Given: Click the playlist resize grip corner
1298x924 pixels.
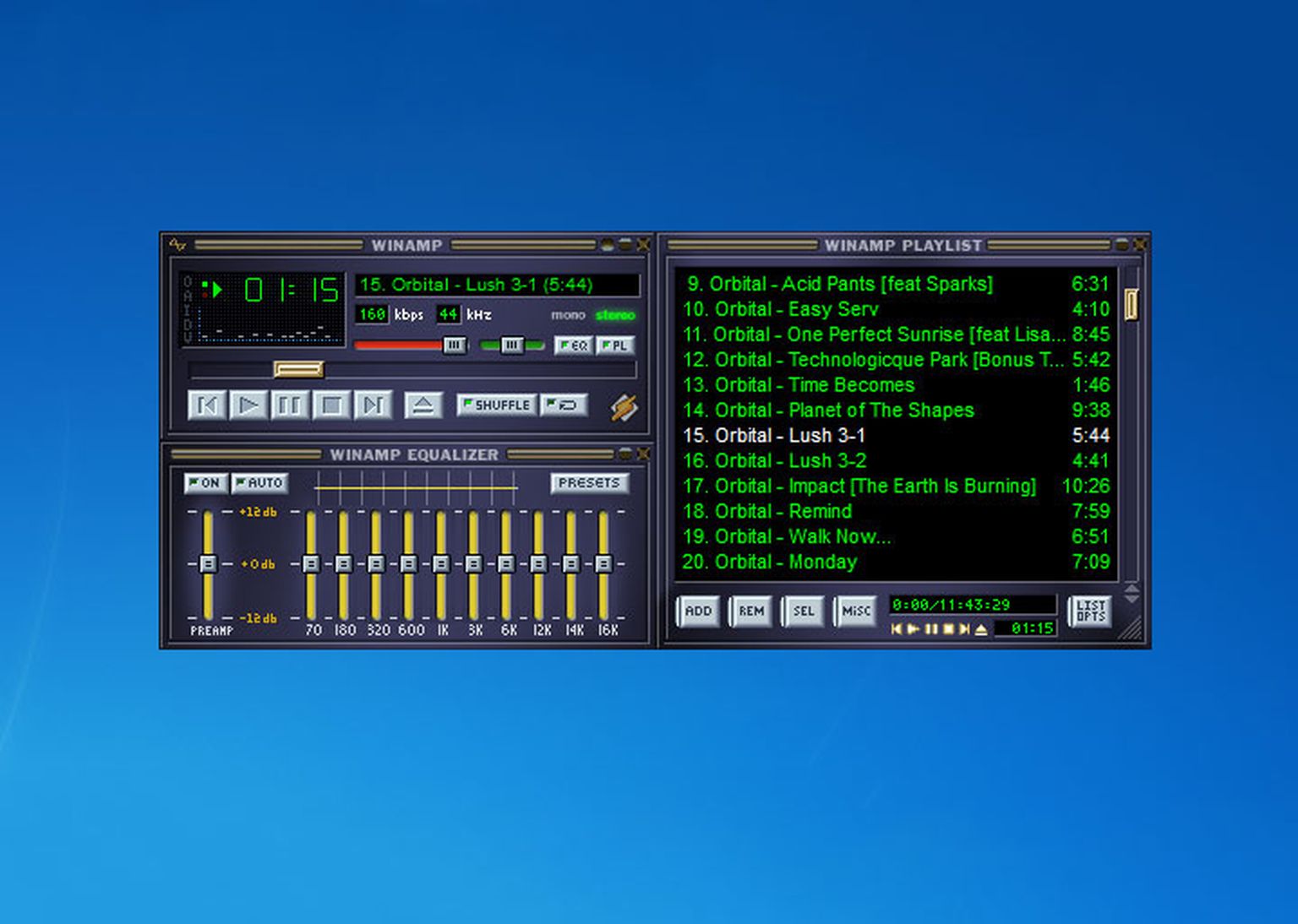Looking at the screenshot, I should (1132, 629).
